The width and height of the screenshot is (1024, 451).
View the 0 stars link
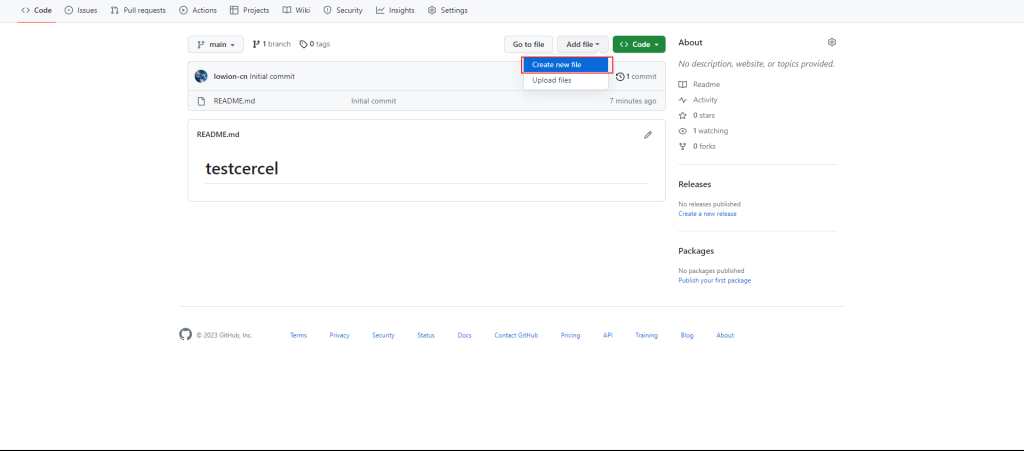704,116
